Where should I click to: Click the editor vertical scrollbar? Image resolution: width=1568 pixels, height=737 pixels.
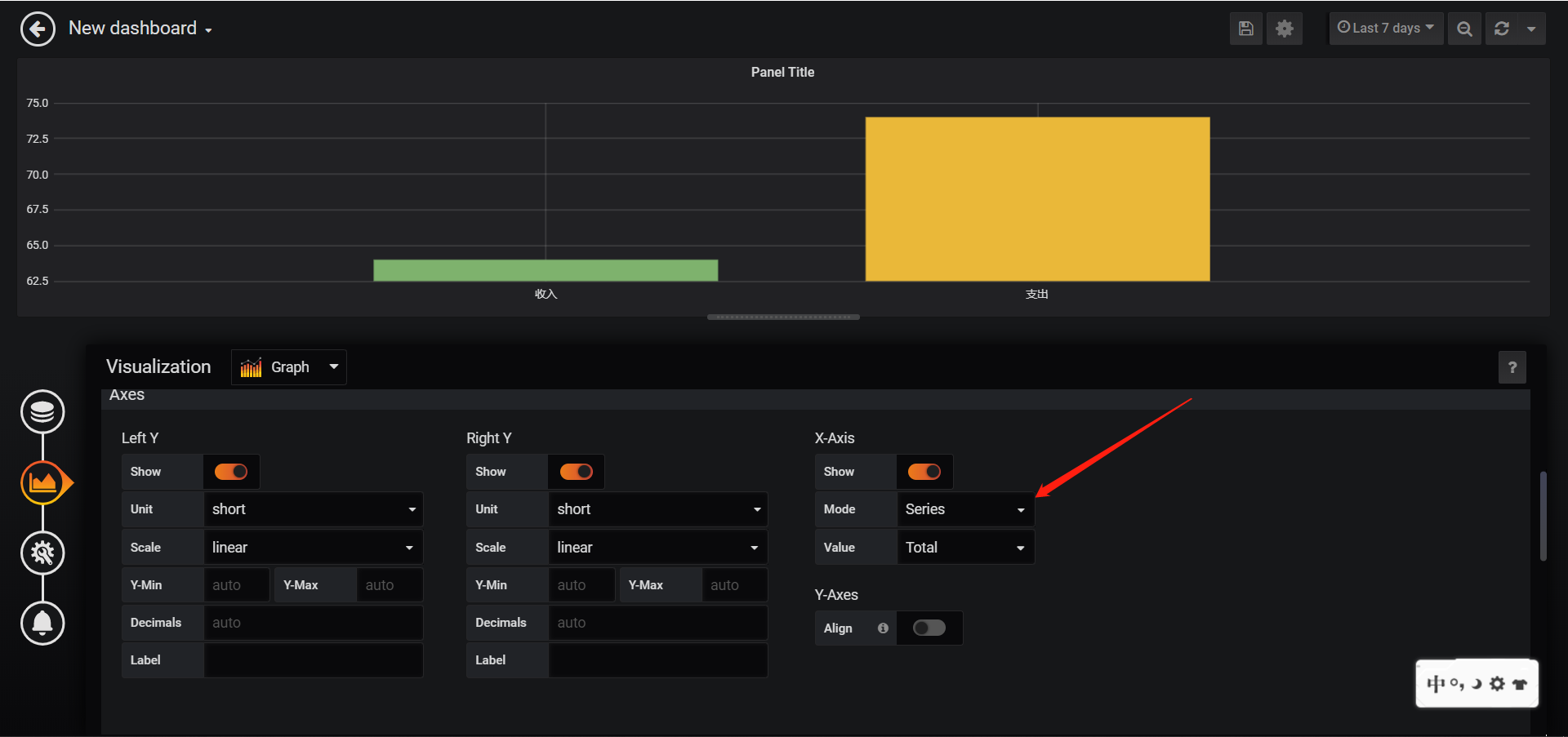point(1543,516)
